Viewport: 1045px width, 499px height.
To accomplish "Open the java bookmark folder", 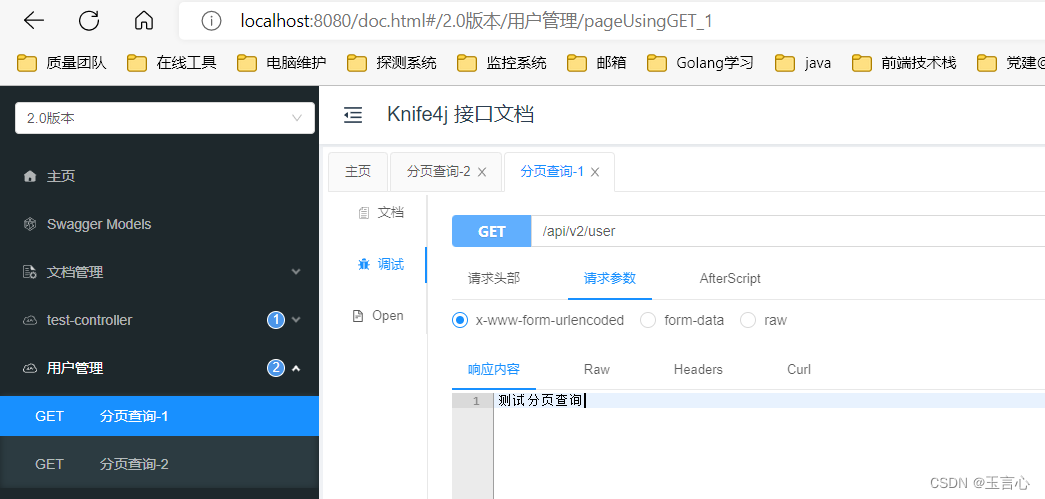I will click(803, 63).
